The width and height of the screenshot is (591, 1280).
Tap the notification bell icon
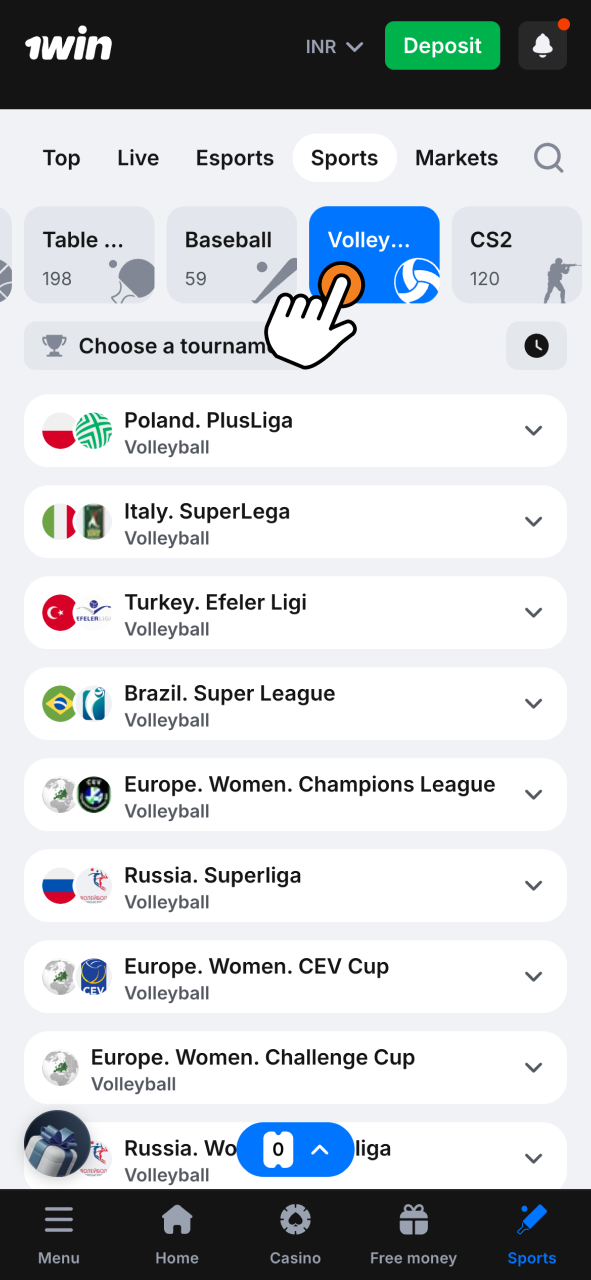click(542, 45)
